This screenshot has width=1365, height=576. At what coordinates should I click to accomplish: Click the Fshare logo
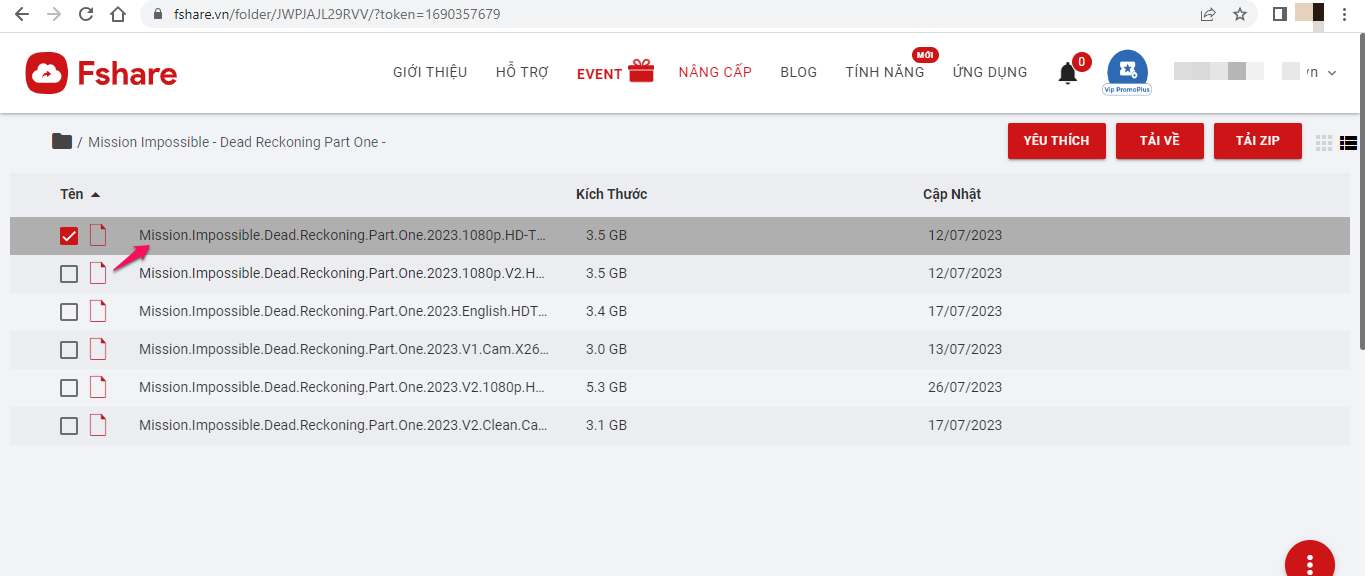101,73
